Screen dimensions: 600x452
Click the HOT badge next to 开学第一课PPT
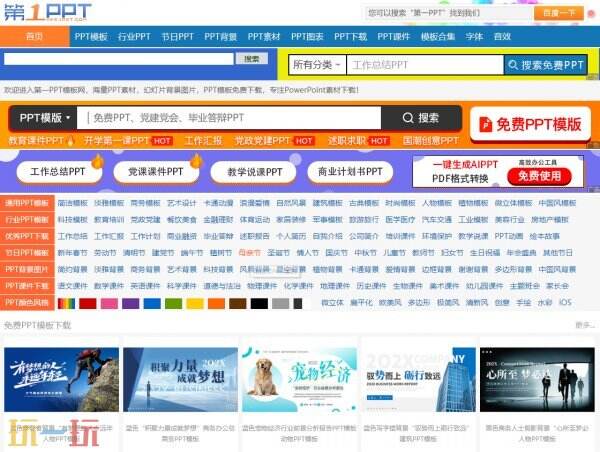click(x=162, y=141)
